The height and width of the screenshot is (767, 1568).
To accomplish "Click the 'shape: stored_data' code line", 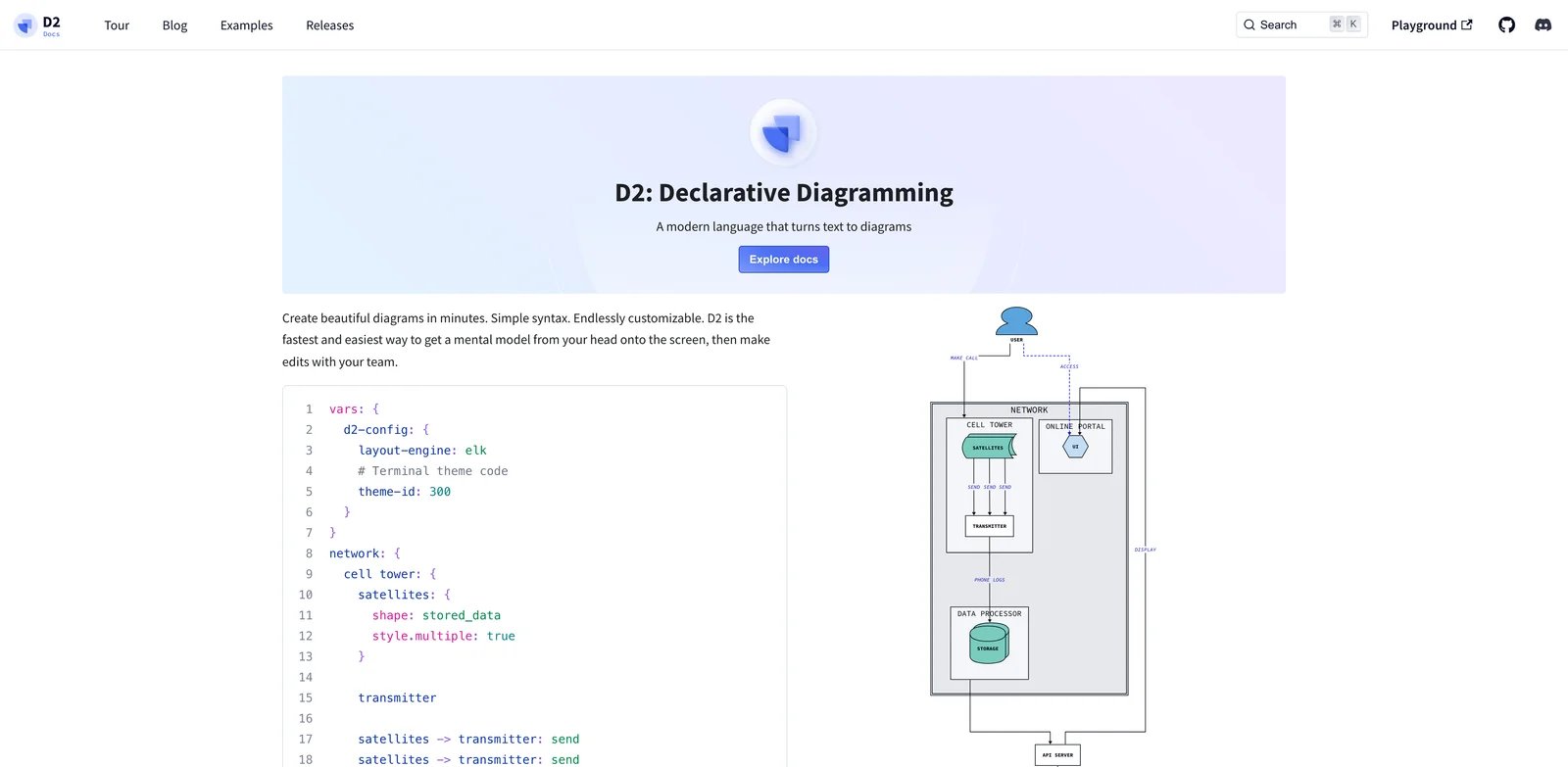I will 436,615.
